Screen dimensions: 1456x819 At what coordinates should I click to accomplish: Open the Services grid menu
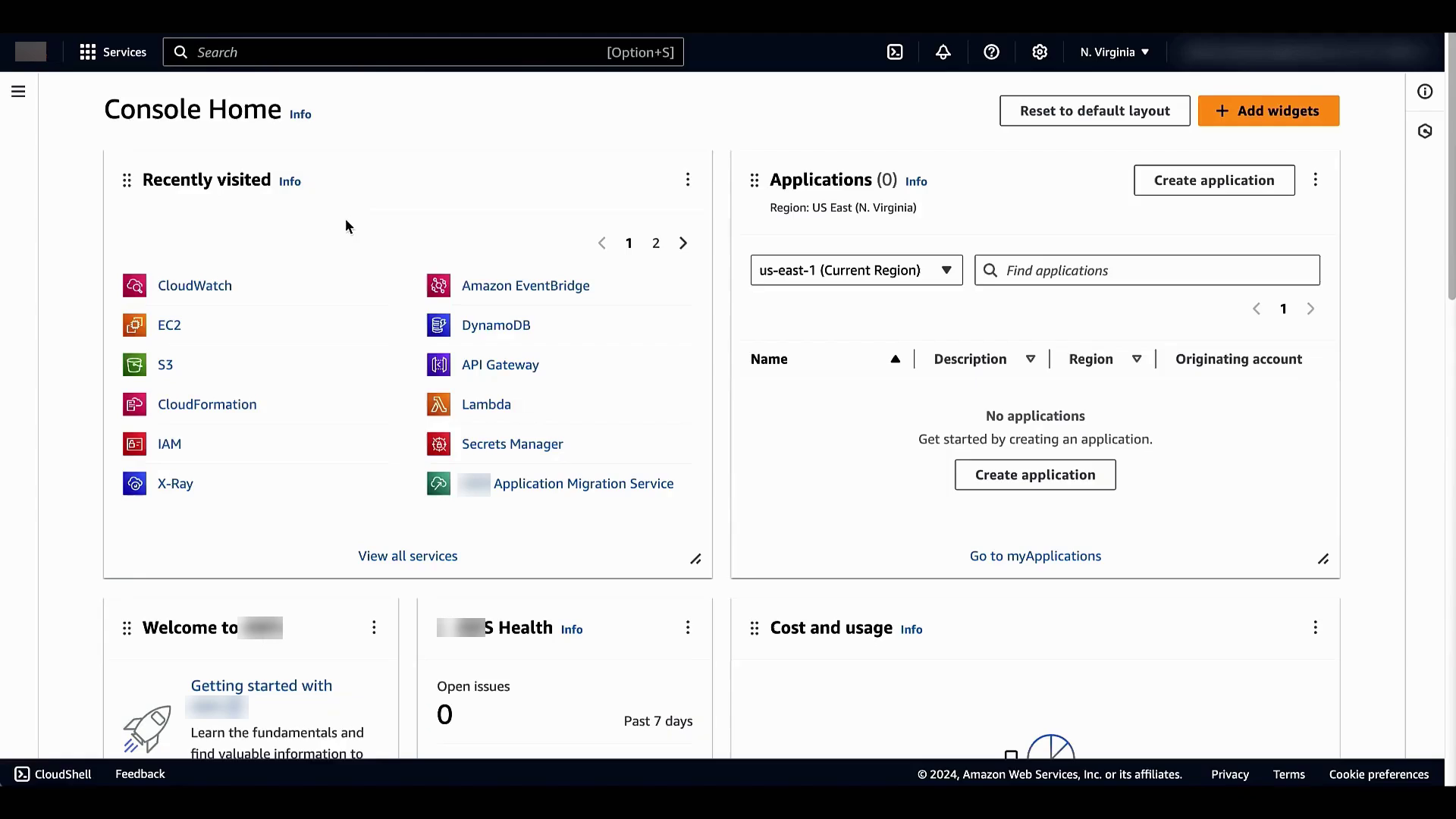point(113,52)
